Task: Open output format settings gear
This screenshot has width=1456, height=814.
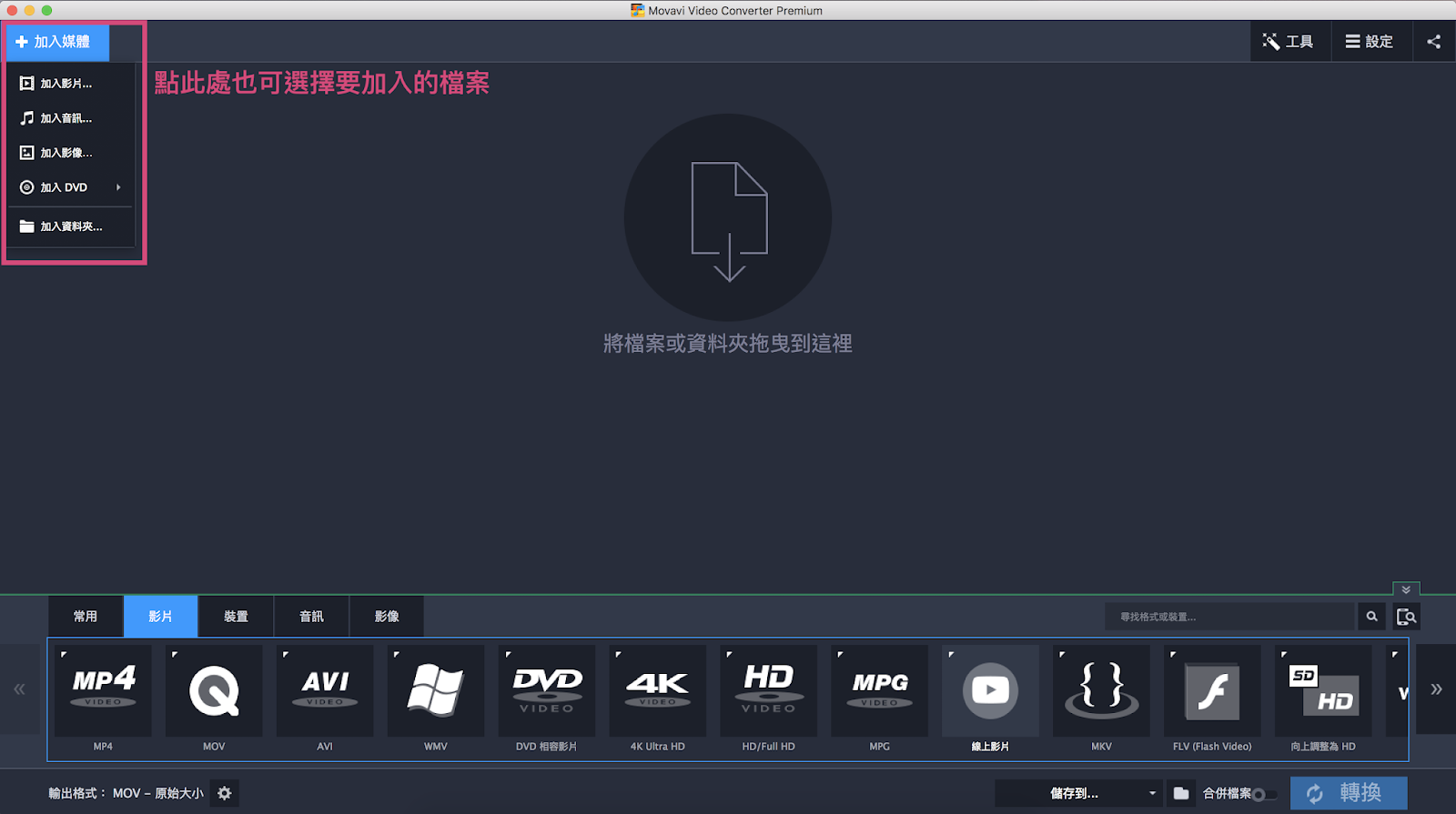Action: click(224, 793)
